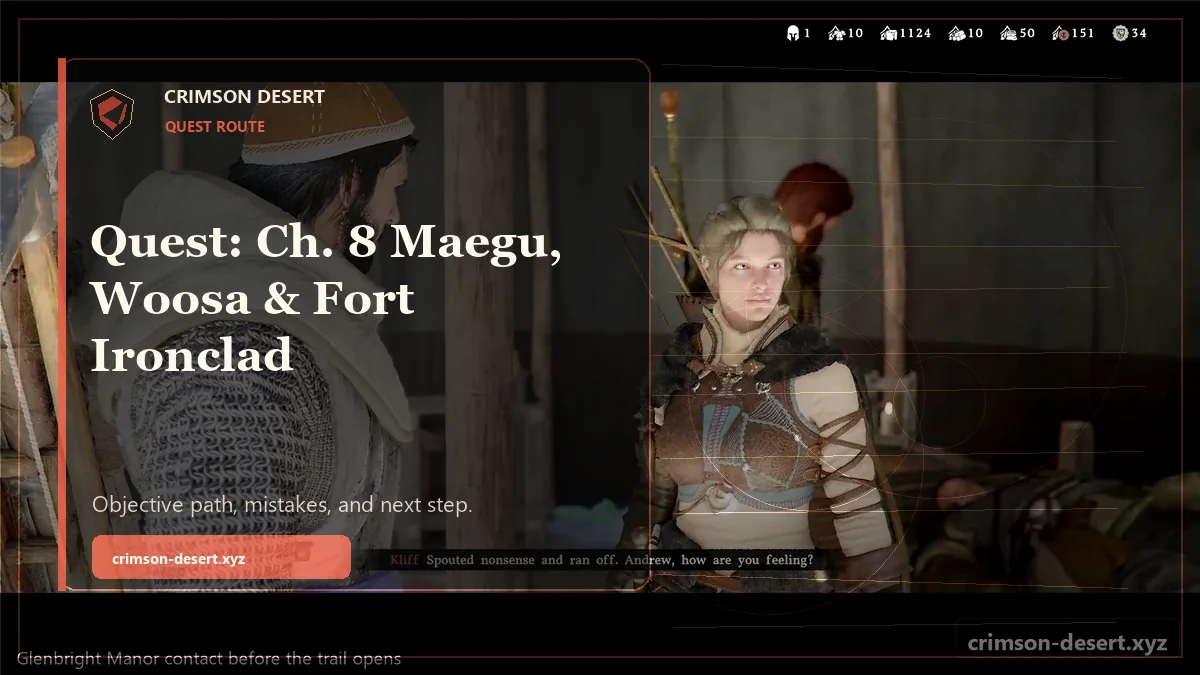Click the value 50 in the resource bar
The height and width of the screenshot is (675, 1200).
pos(1027,33)
